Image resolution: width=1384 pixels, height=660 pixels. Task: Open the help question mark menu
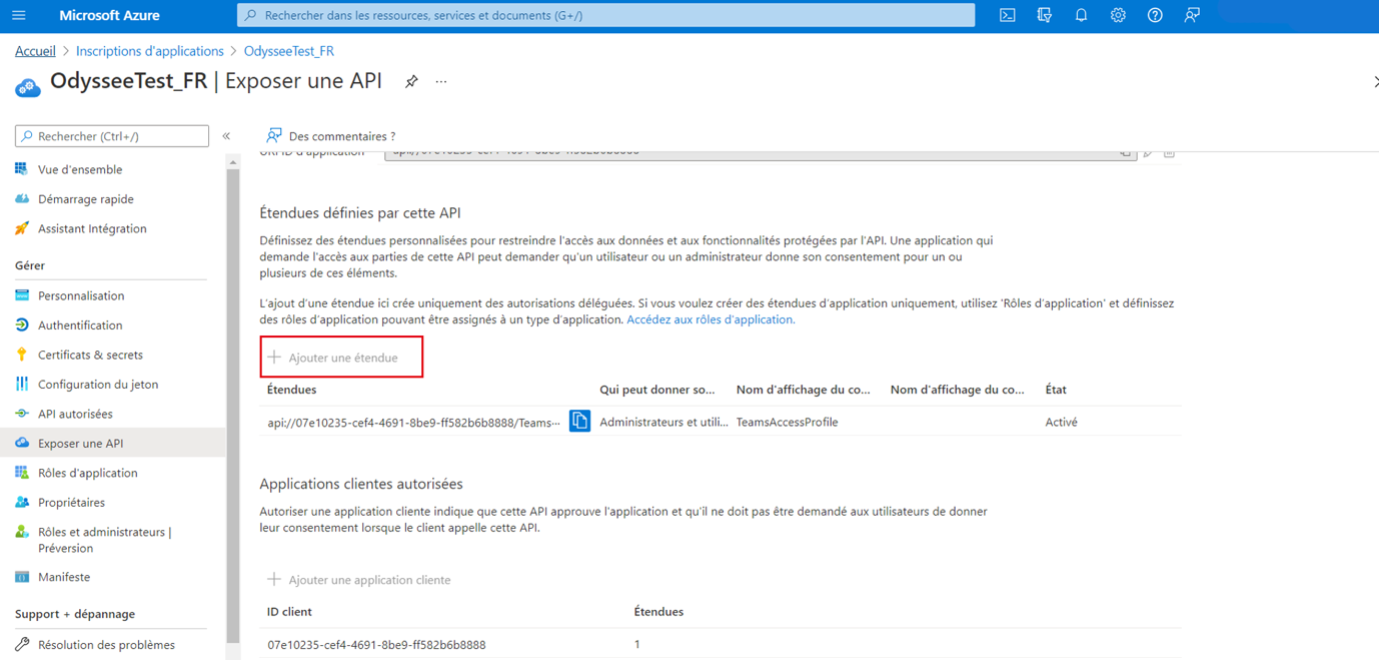1155,15
